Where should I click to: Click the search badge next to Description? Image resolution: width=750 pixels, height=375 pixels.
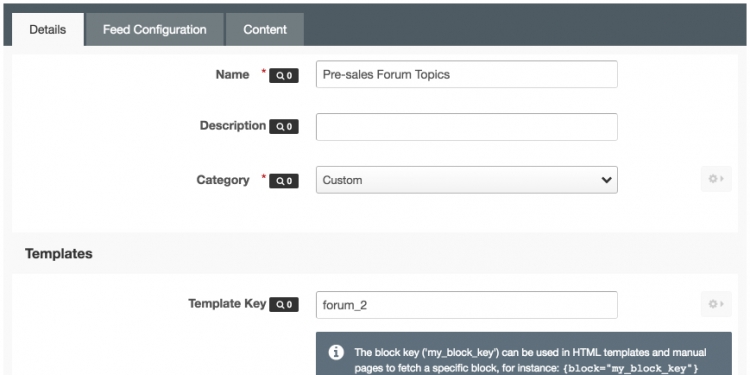(x=284, y=127)
